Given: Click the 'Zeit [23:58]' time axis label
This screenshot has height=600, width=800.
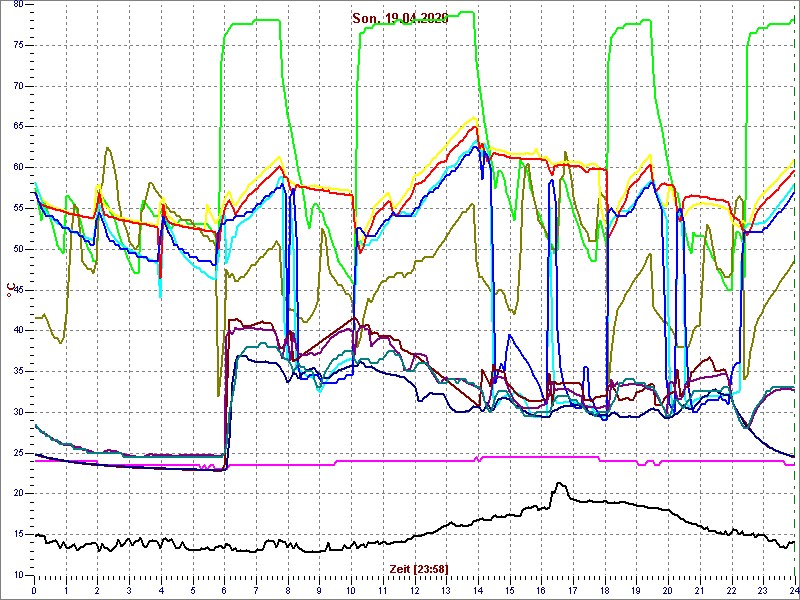Looking at the screenshot, I should click(x=418, y=568).
